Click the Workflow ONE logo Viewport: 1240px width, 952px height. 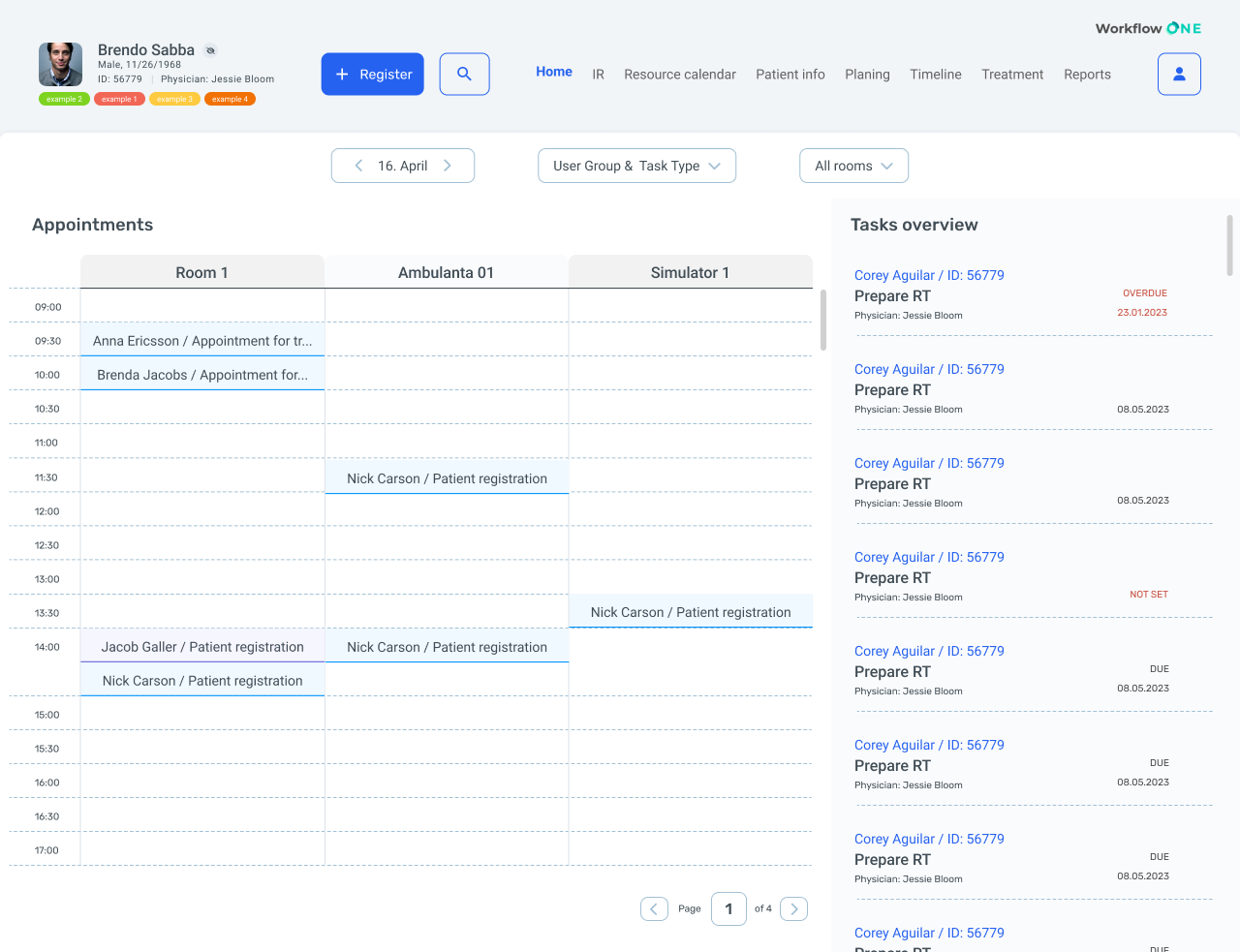[1148, 28]
